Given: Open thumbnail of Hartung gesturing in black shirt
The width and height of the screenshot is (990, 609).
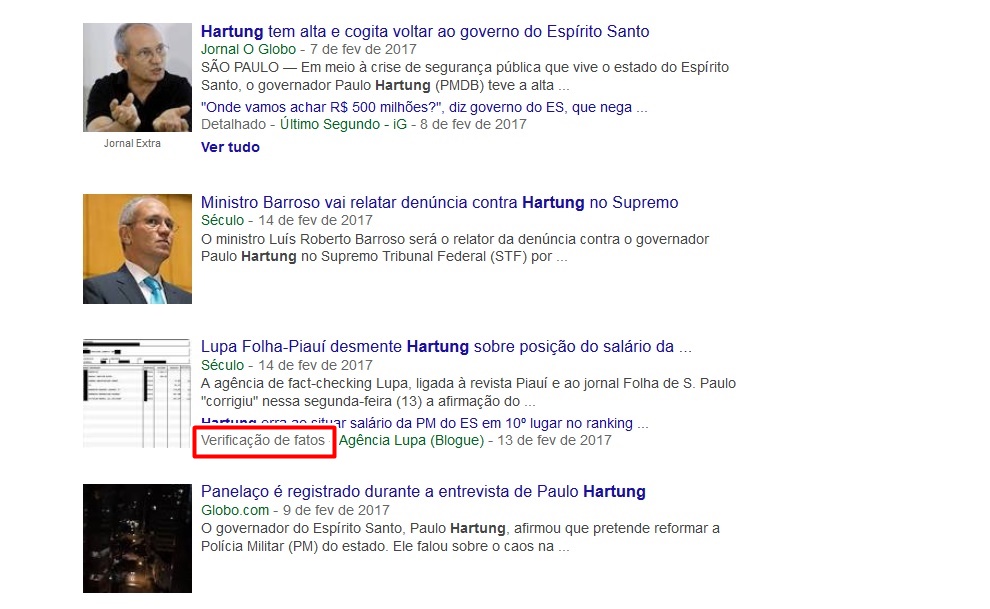Looking at the screenshot, I should pos(137,78).
